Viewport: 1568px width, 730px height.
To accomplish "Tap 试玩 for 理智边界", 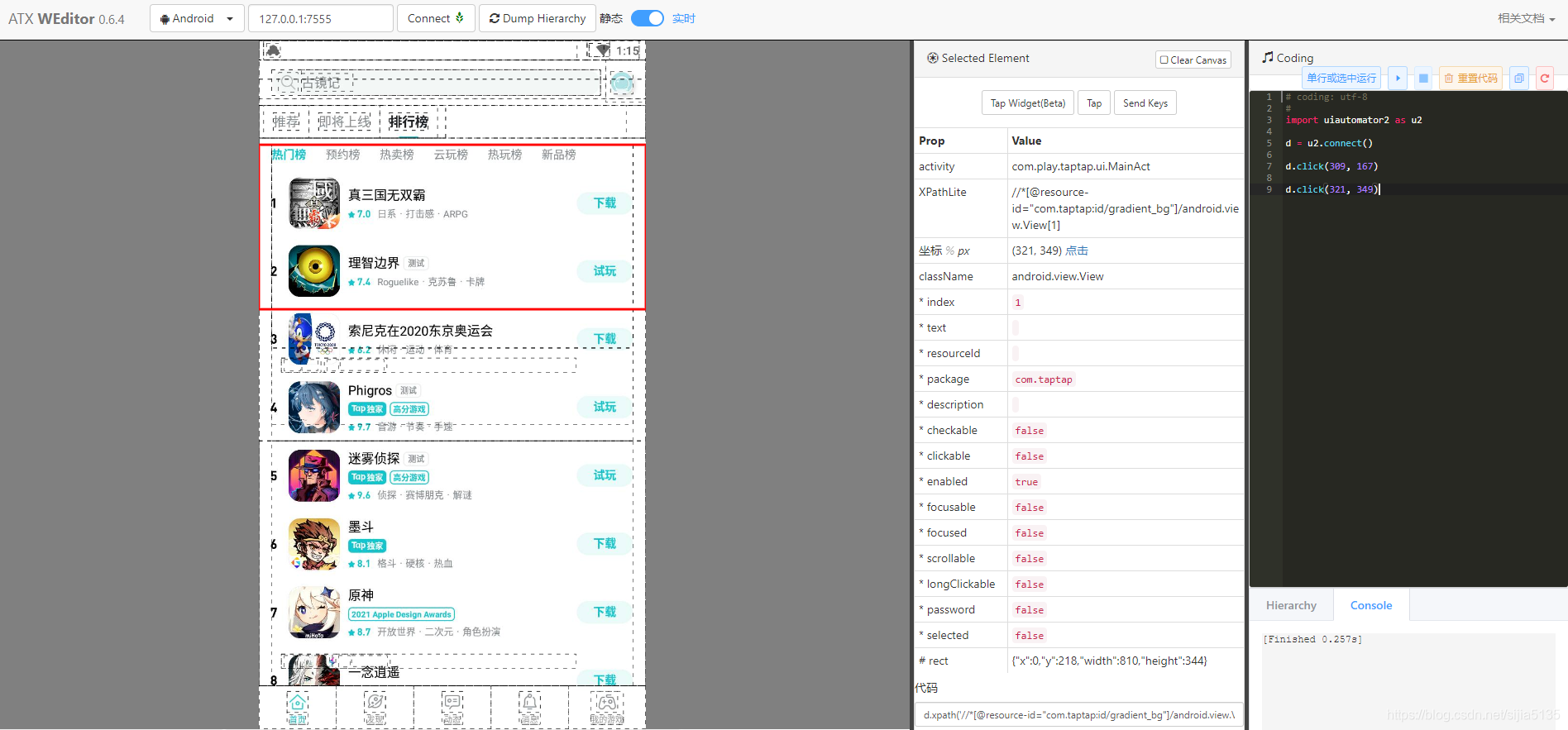I will point(605,270).
